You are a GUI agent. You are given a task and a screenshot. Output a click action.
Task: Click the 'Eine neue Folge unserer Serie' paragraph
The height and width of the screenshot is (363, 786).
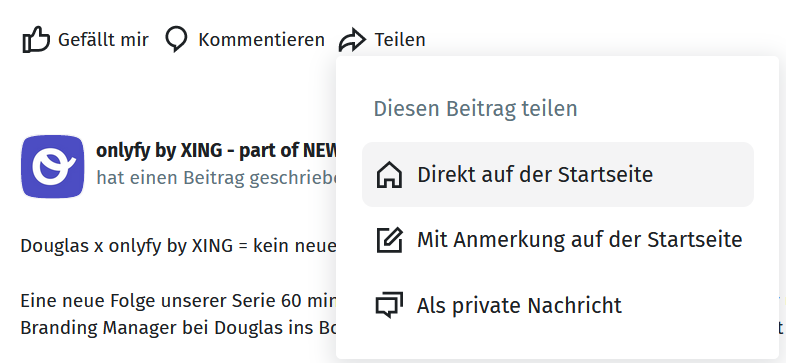tap(177, 301)
